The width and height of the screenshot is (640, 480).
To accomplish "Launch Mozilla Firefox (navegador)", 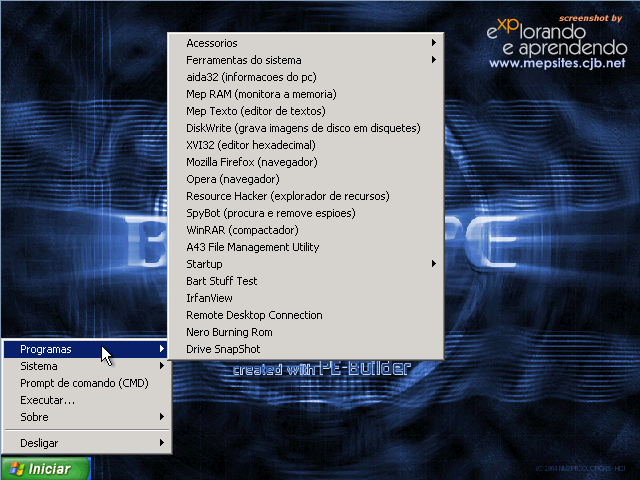I will click(305, 162).
